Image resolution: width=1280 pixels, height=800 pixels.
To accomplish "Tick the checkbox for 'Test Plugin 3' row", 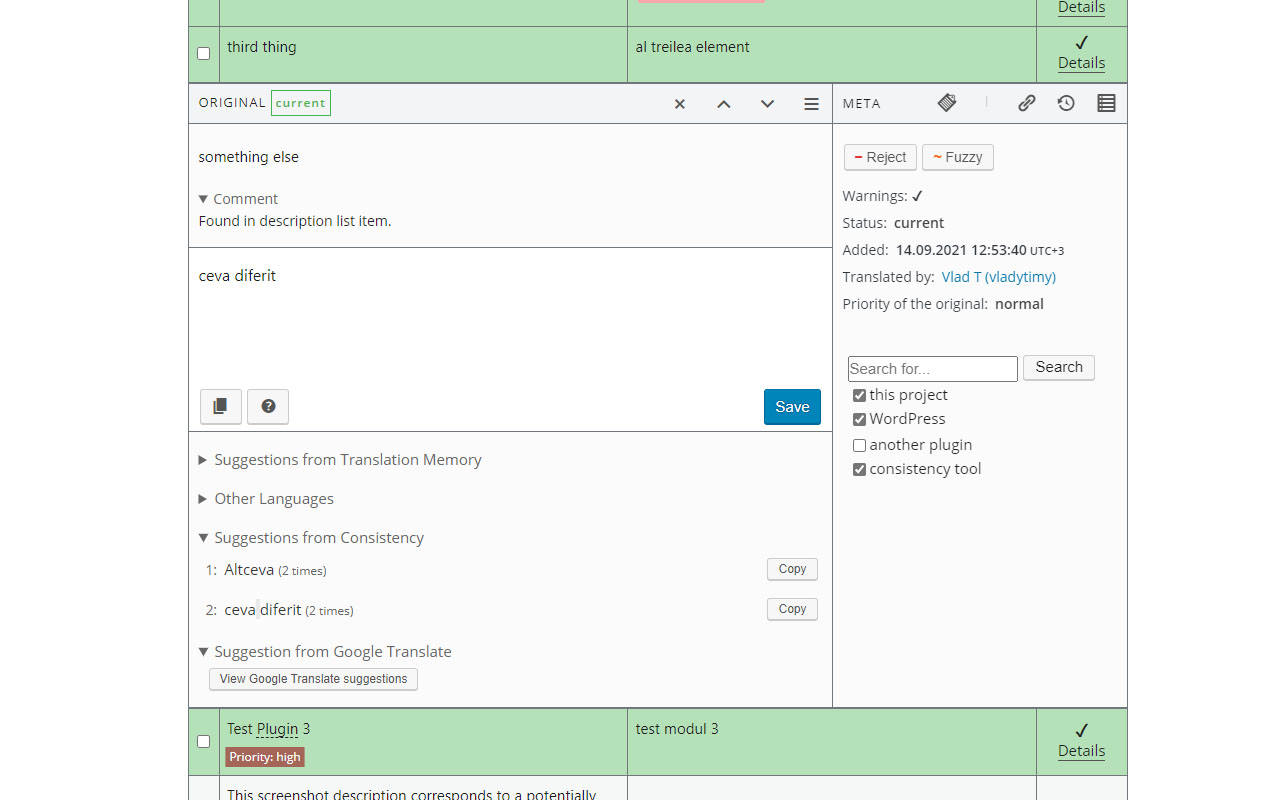I will pos(204,742).
